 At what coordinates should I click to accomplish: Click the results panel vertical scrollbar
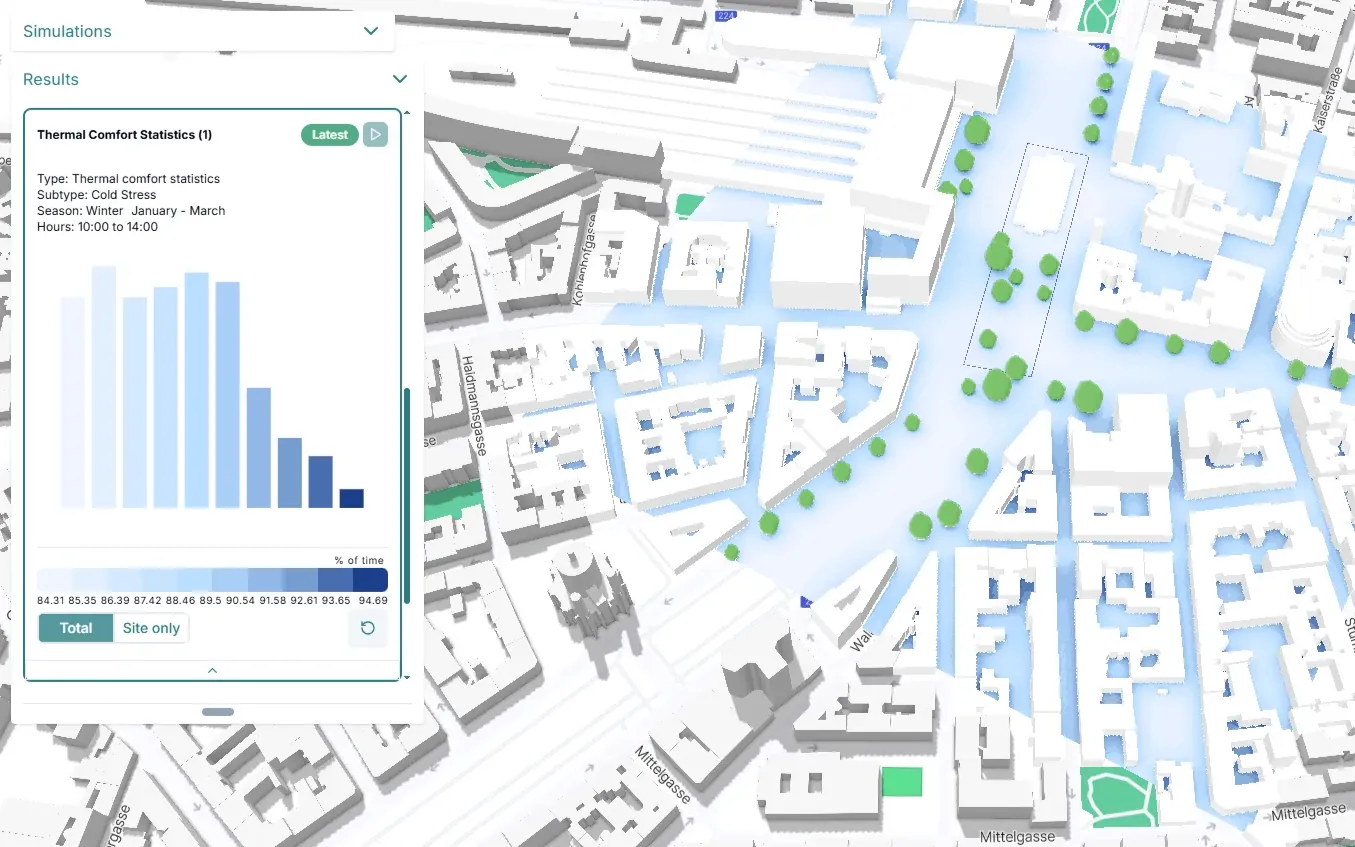406,495
